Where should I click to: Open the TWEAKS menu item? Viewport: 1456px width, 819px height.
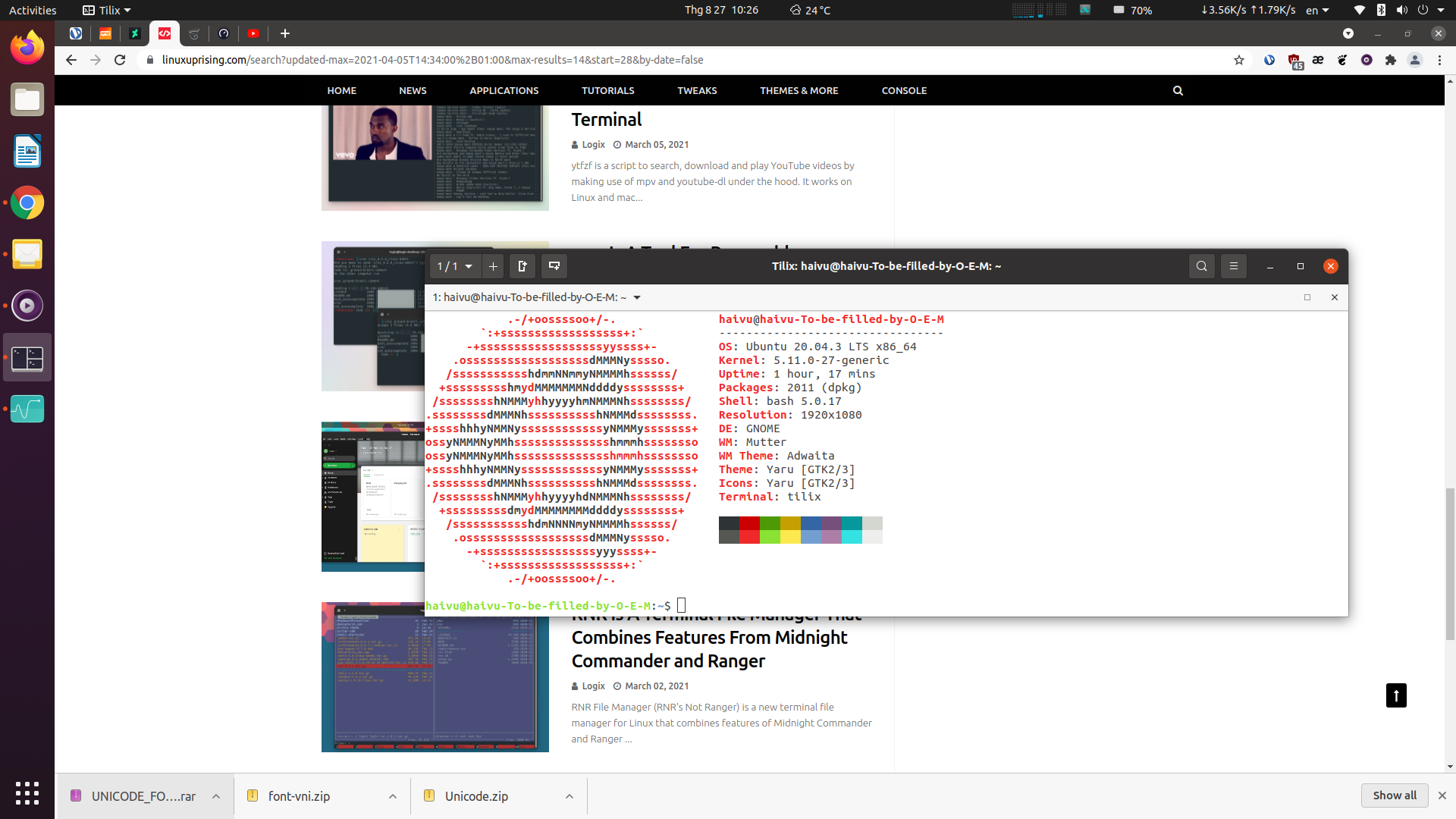(698, 90)
